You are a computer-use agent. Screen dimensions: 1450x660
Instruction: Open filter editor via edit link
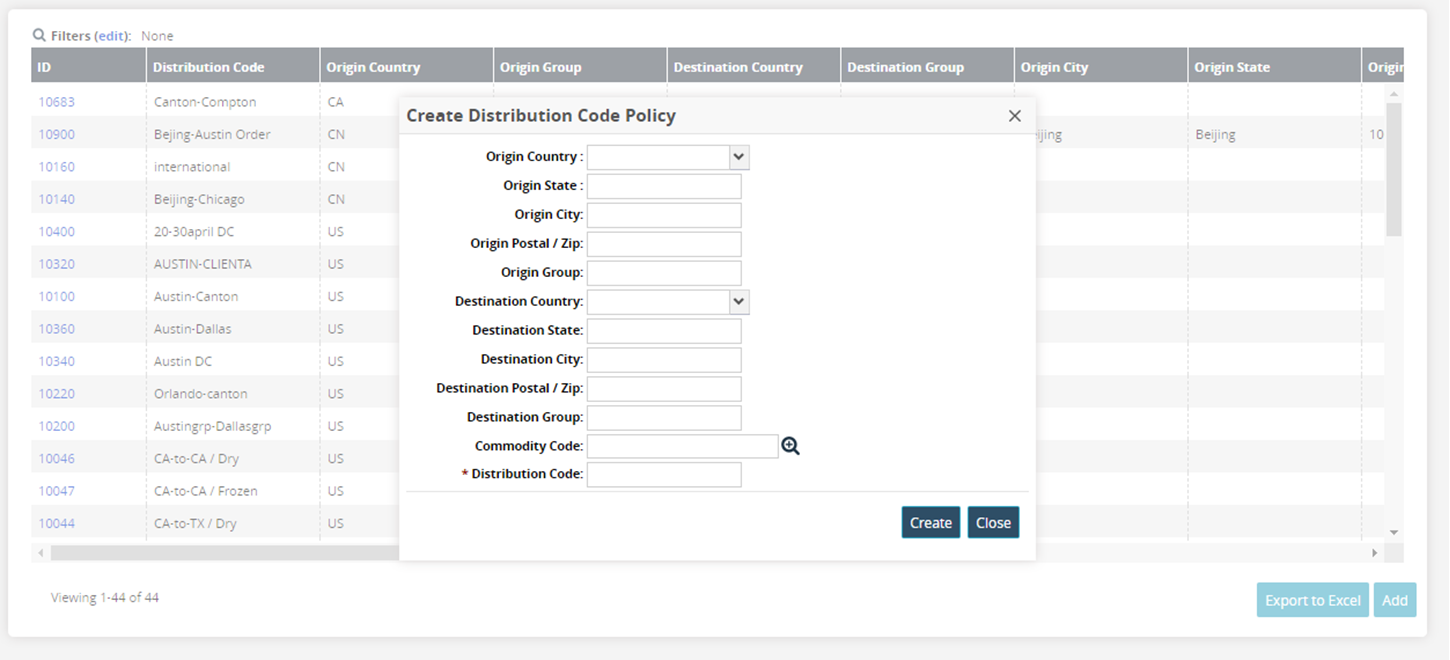click(x=112, y=36)
